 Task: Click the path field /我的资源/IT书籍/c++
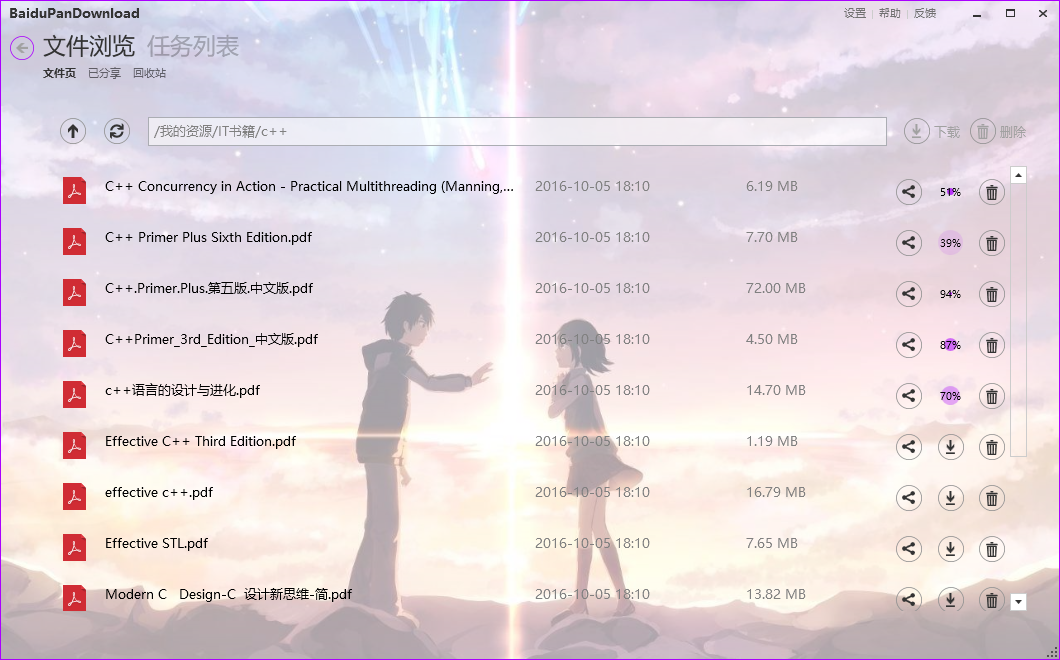[517, 131]
